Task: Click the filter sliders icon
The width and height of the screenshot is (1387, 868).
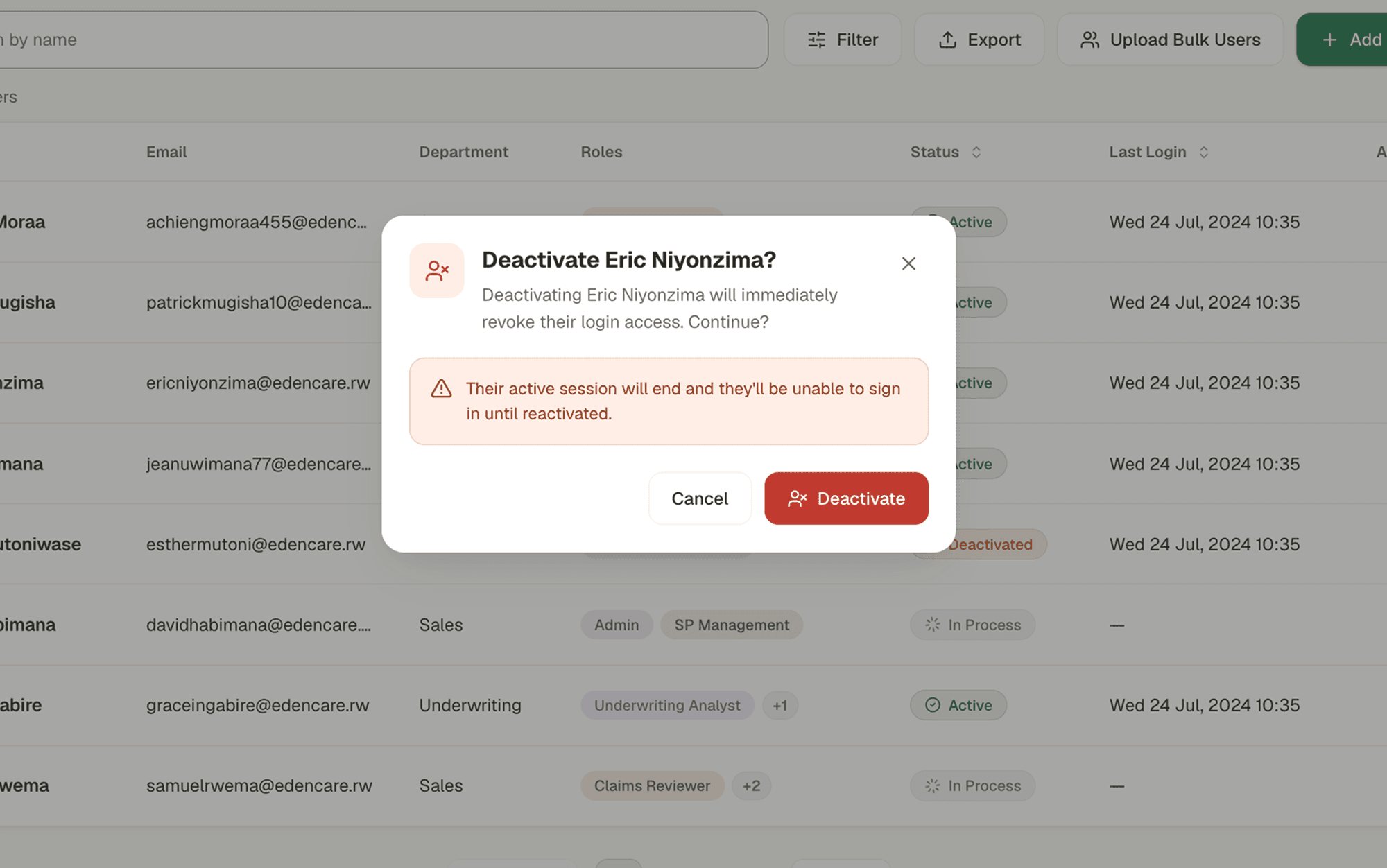Action: point(817,40)
